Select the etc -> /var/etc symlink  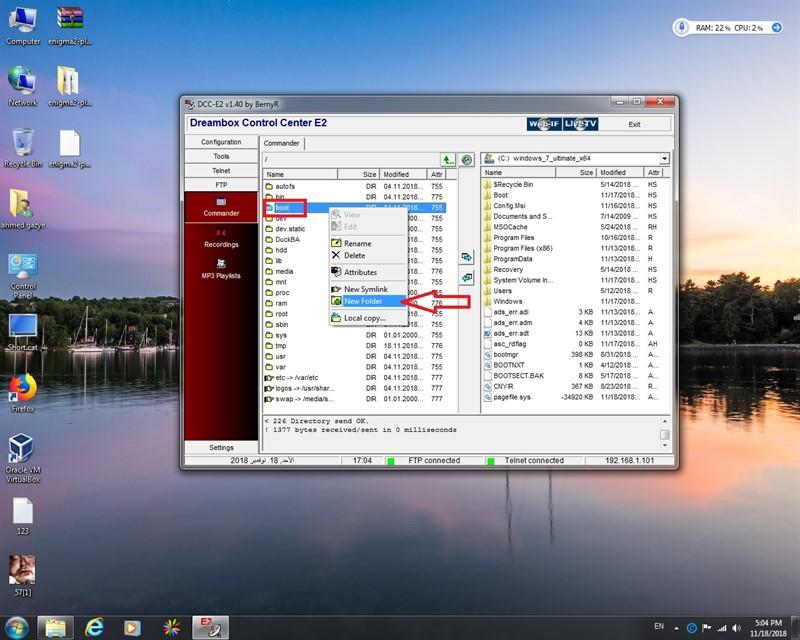[355, 378]
